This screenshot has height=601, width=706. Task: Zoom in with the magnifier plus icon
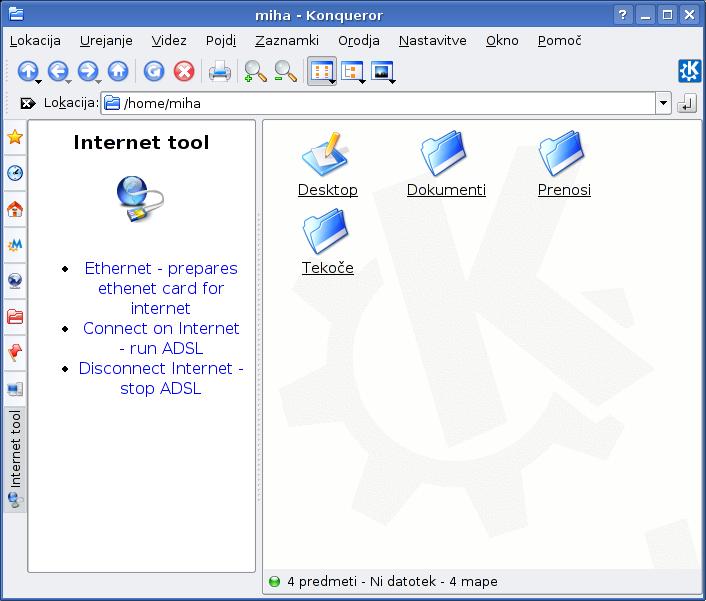(255, 71)
